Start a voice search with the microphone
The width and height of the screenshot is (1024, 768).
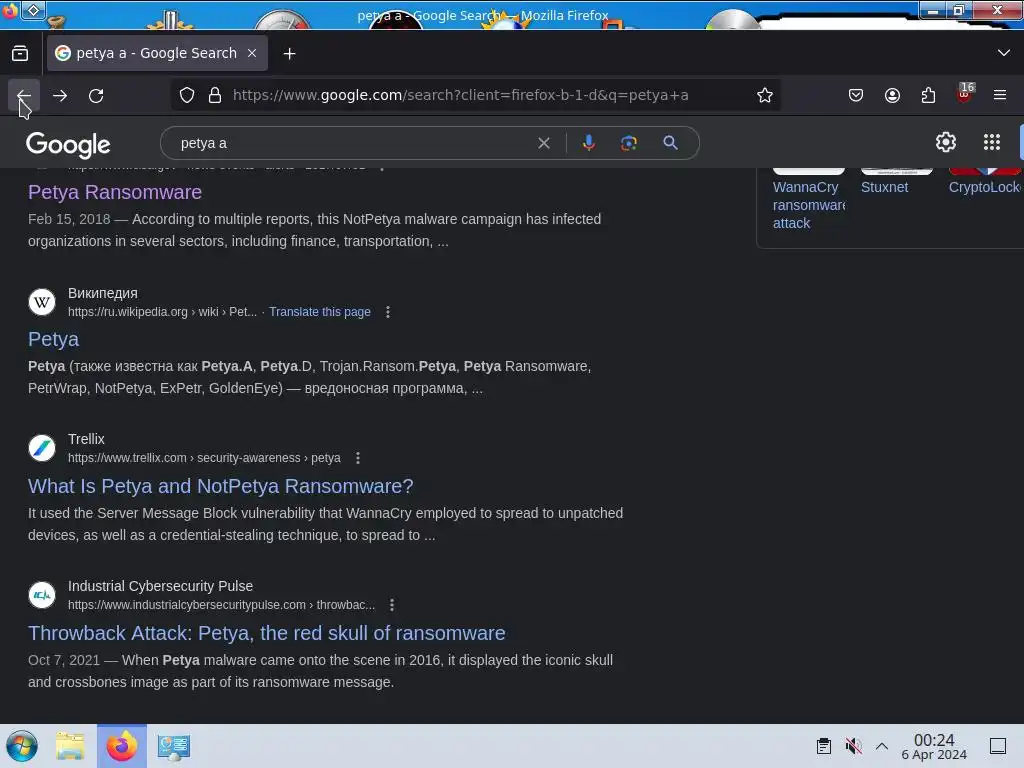click(x=588, y=143)
